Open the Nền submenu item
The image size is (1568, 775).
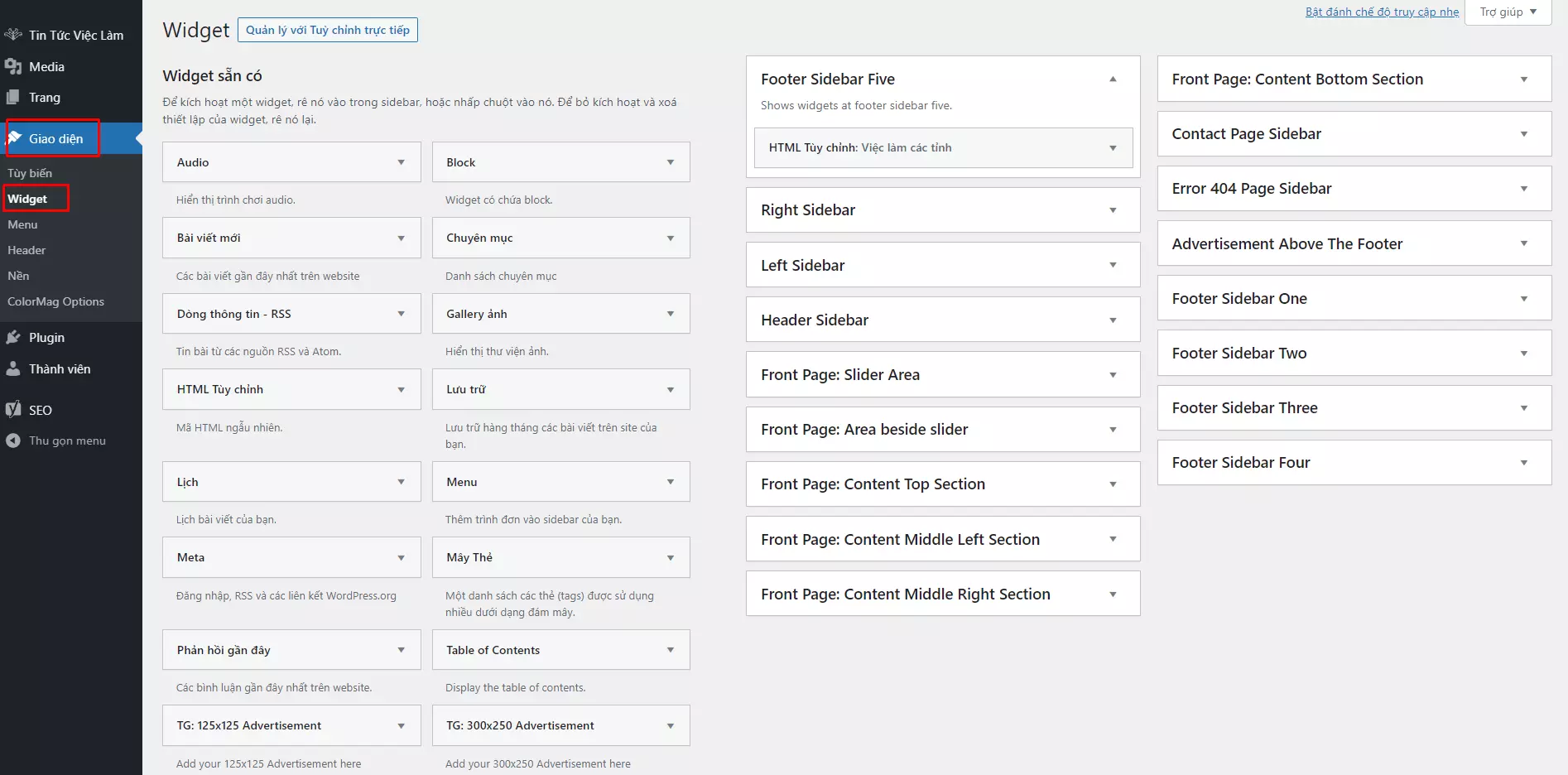coord(18,276)
